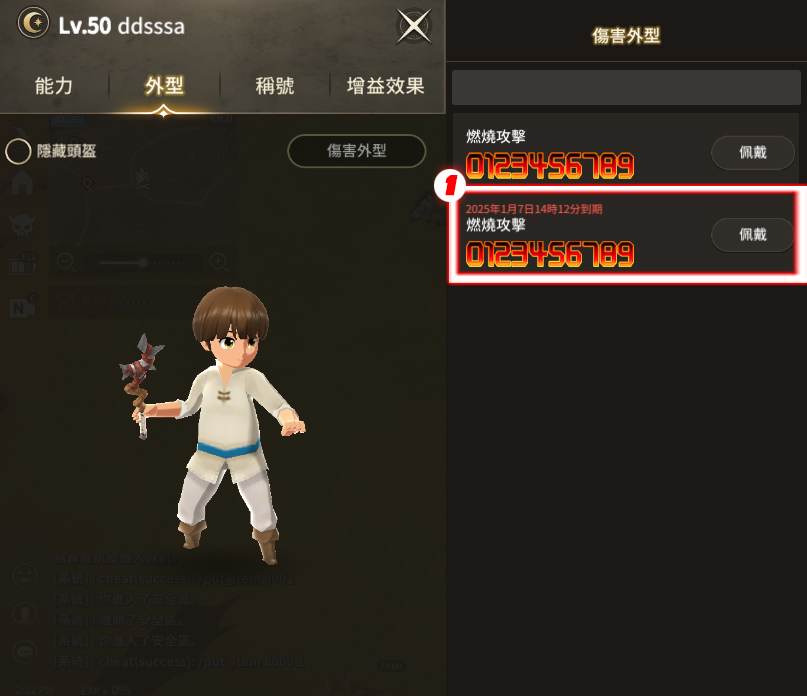Click the map zoom slider handle

pos(143,263)
